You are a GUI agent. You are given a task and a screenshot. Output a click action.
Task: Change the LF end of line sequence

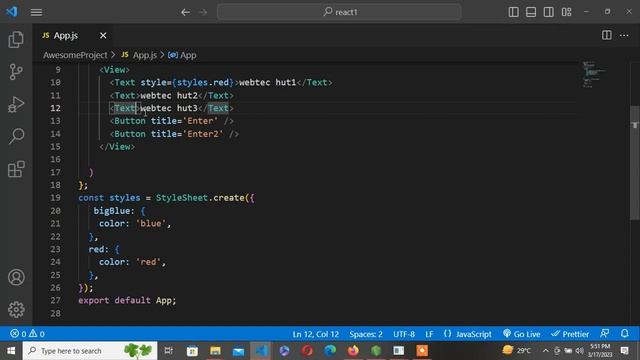(429, 334)
